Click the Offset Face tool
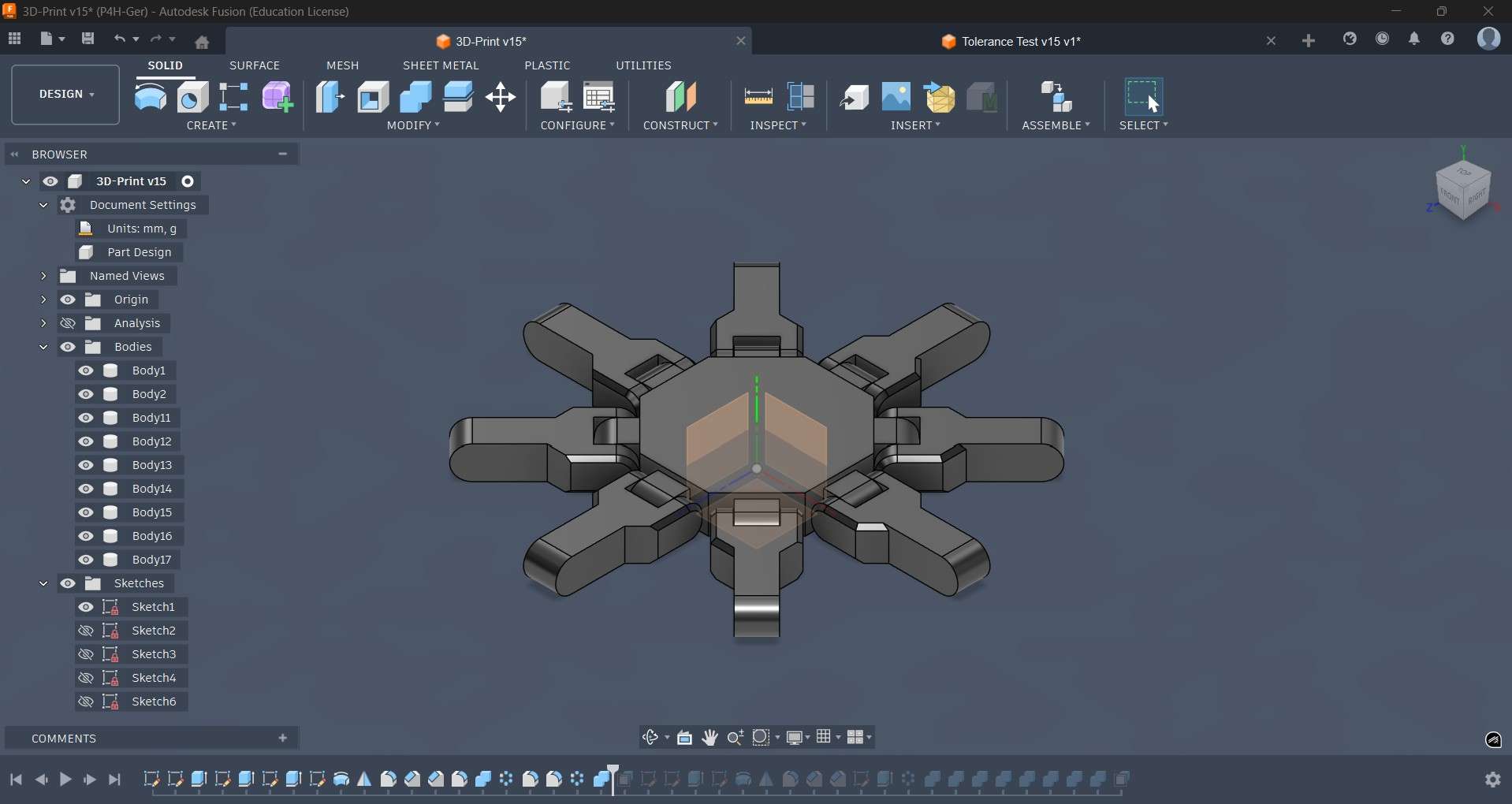This screenshot has height=804, width=1512. (459, 97)
